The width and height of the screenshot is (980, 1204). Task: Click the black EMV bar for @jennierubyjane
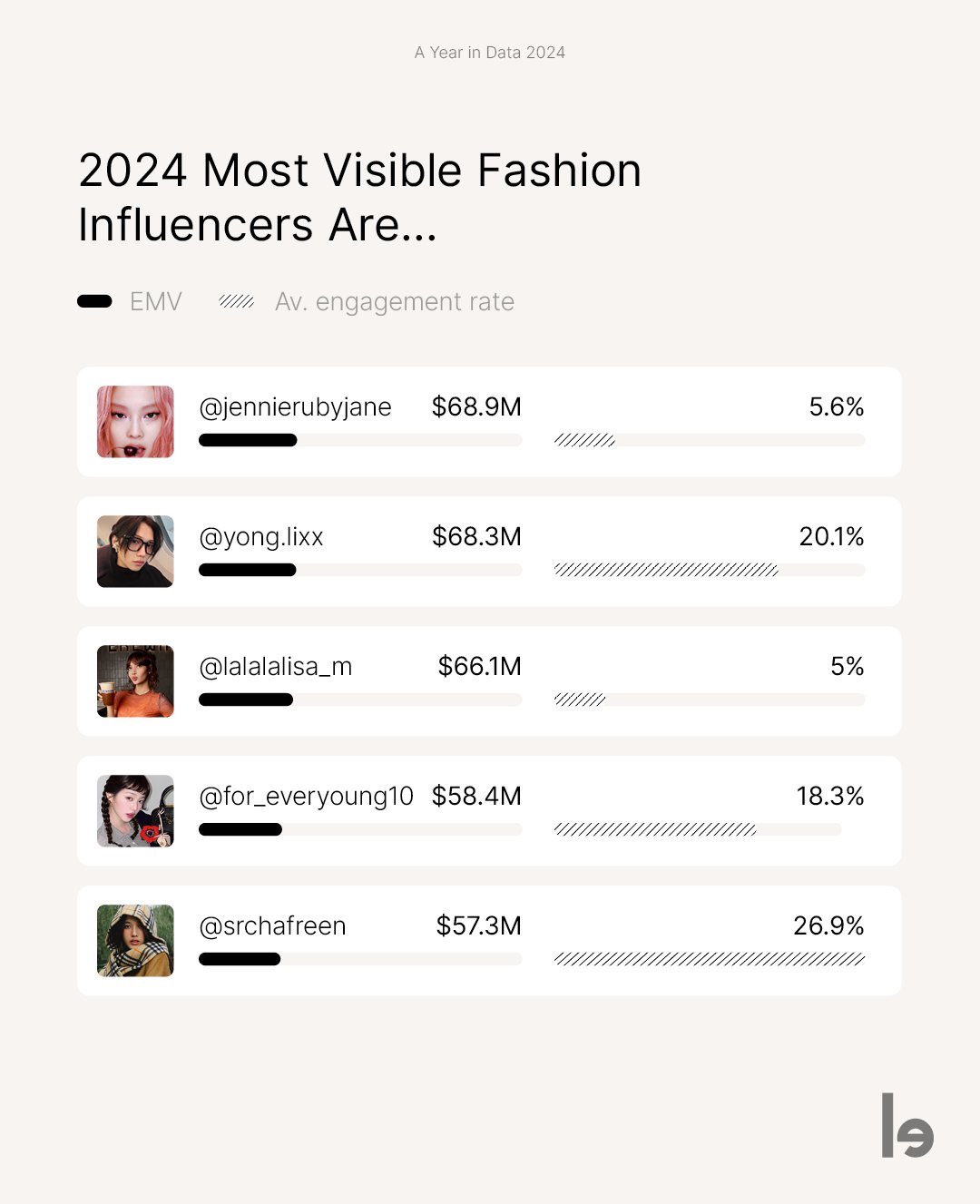pos(248,440)
